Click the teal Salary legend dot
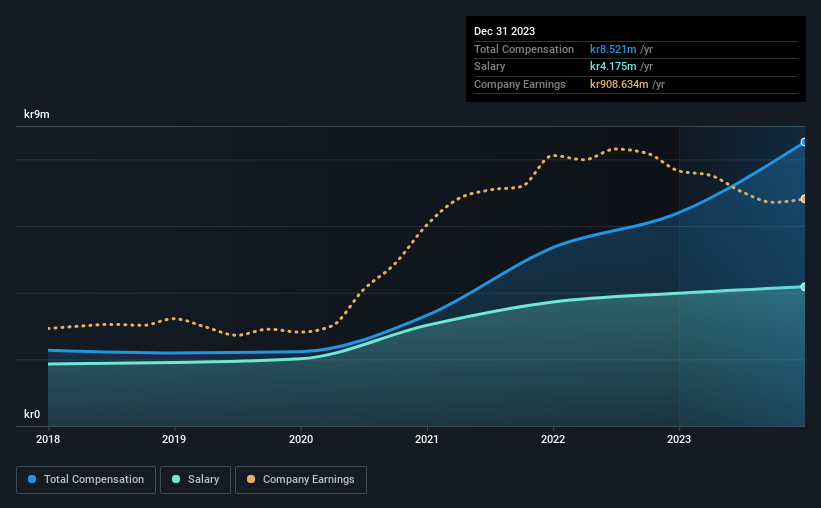This screenshot has height=508, width=821. click(x=176, y=479)
